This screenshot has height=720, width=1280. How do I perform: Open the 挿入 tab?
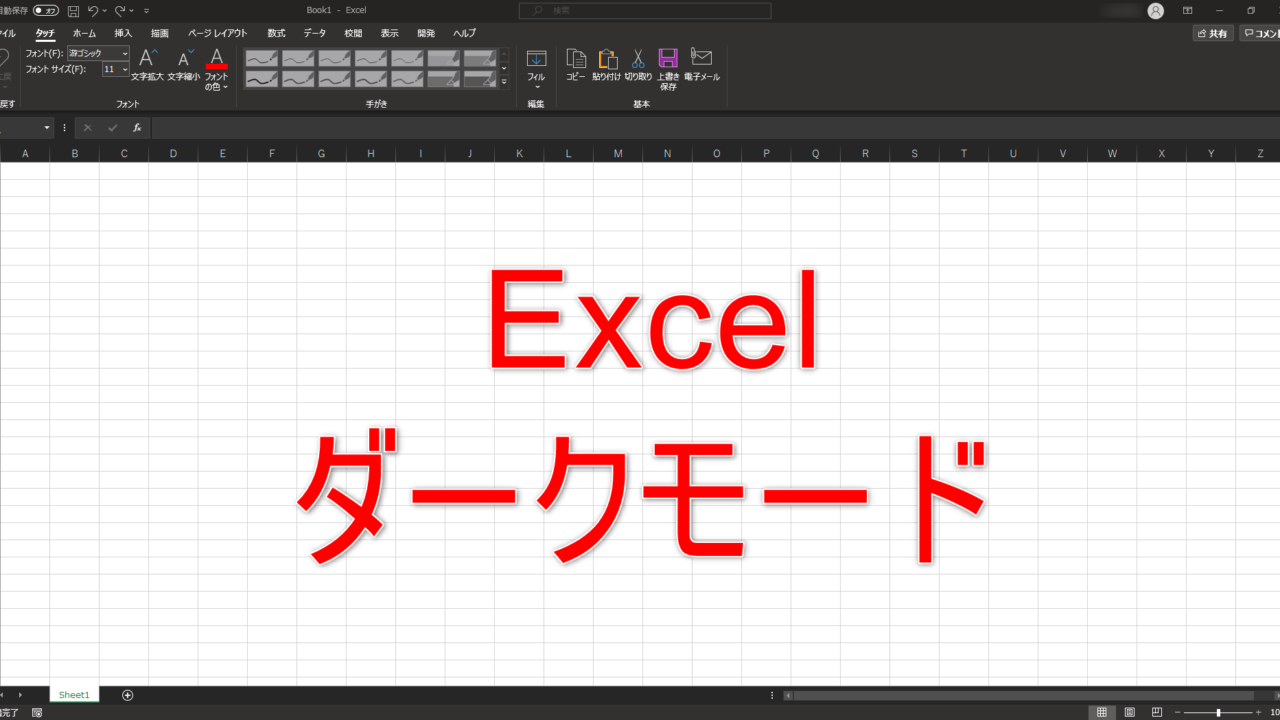pyautogui.click(x=123, y=33)
